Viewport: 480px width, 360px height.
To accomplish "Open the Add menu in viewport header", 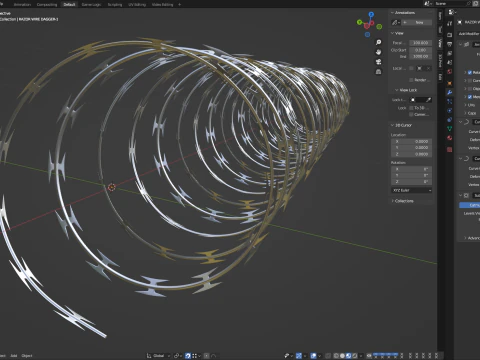I will (14, 356).
